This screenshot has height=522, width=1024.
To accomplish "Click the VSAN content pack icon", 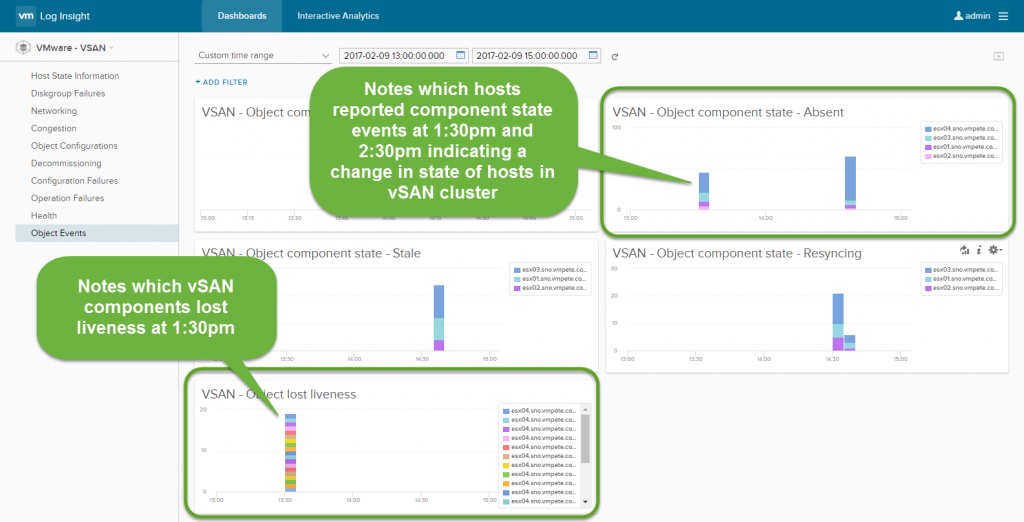I will [x=24, y=48].
